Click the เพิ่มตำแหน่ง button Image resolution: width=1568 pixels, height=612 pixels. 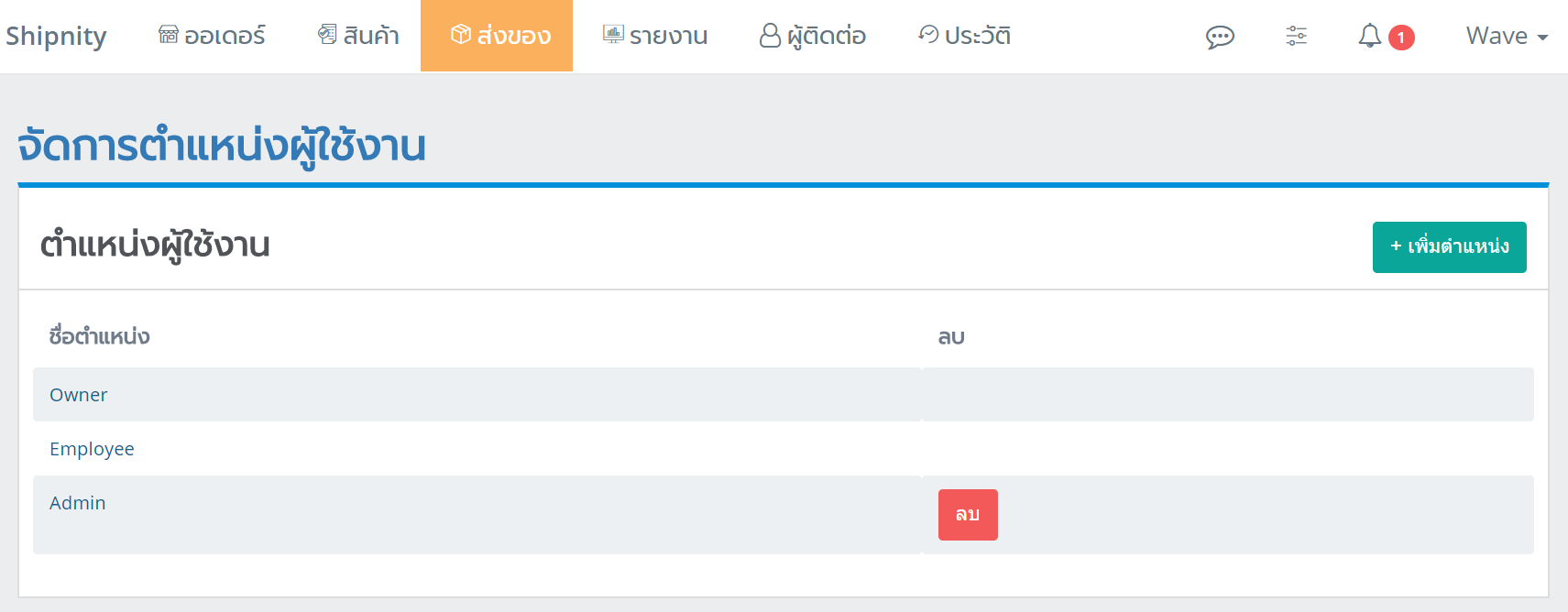click(x=1449, y=247)
